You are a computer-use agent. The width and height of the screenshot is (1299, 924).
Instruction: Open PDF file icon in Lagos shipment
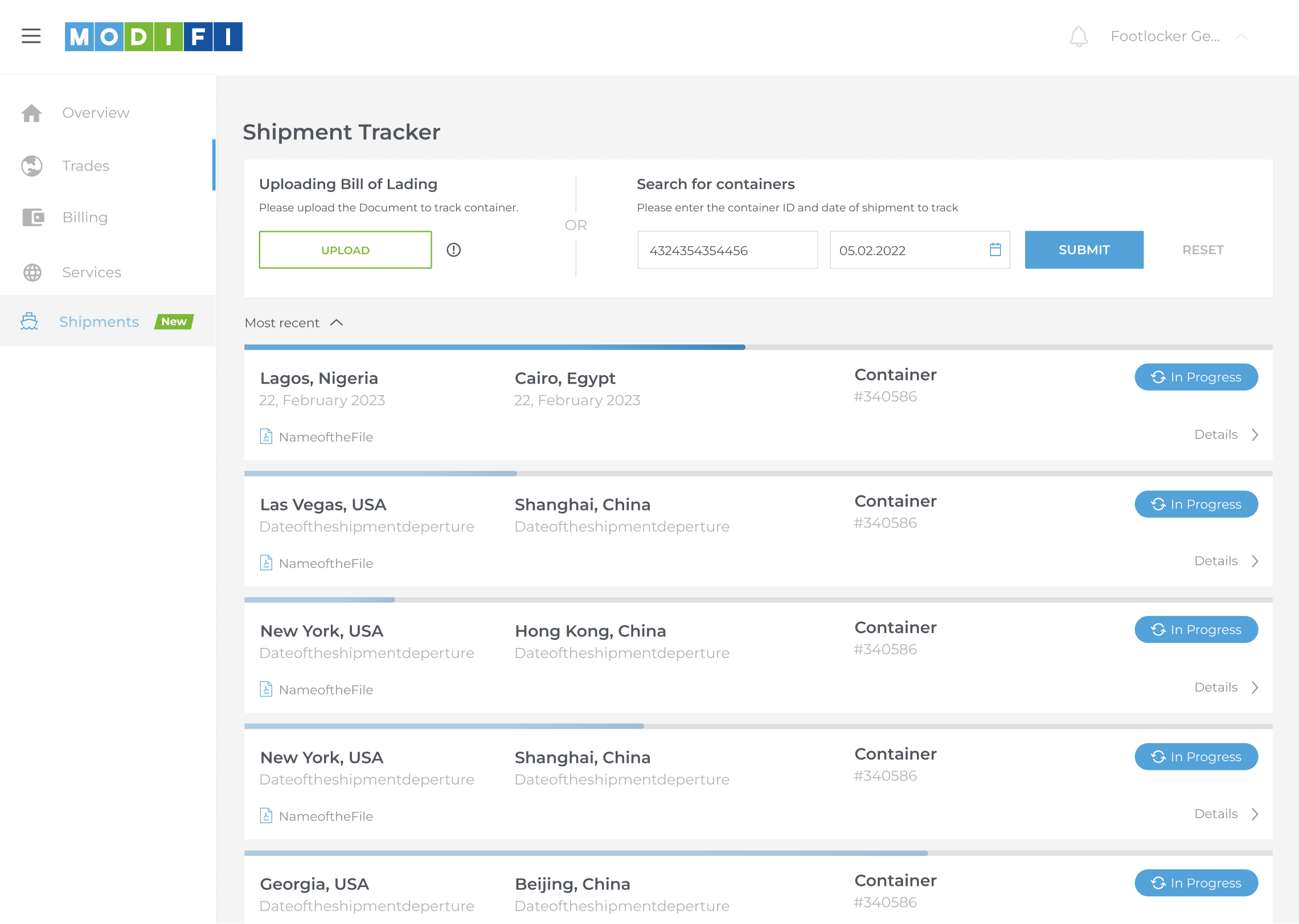(x=266, y=436)
